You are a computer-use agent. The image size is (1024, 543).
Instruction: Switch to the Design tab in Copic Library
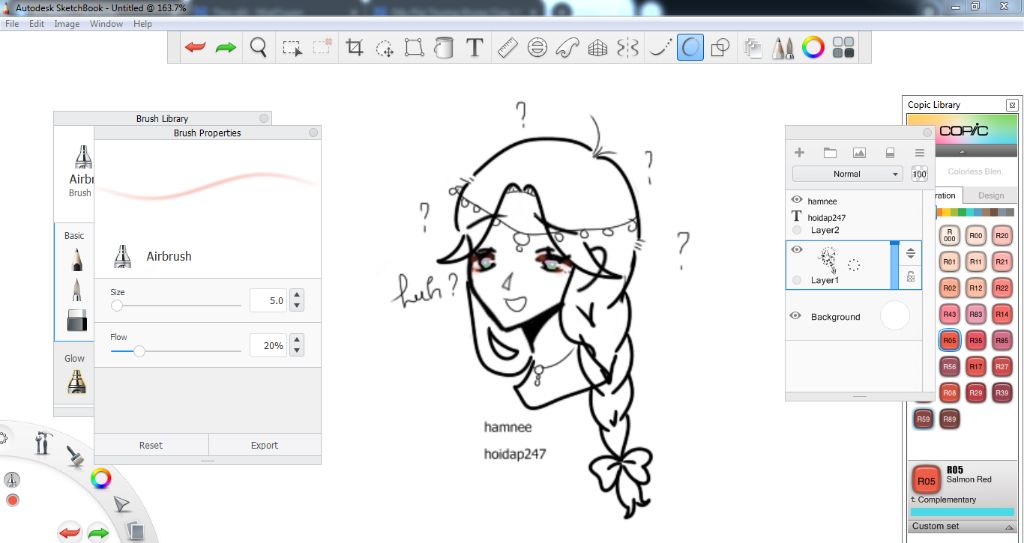991,195
